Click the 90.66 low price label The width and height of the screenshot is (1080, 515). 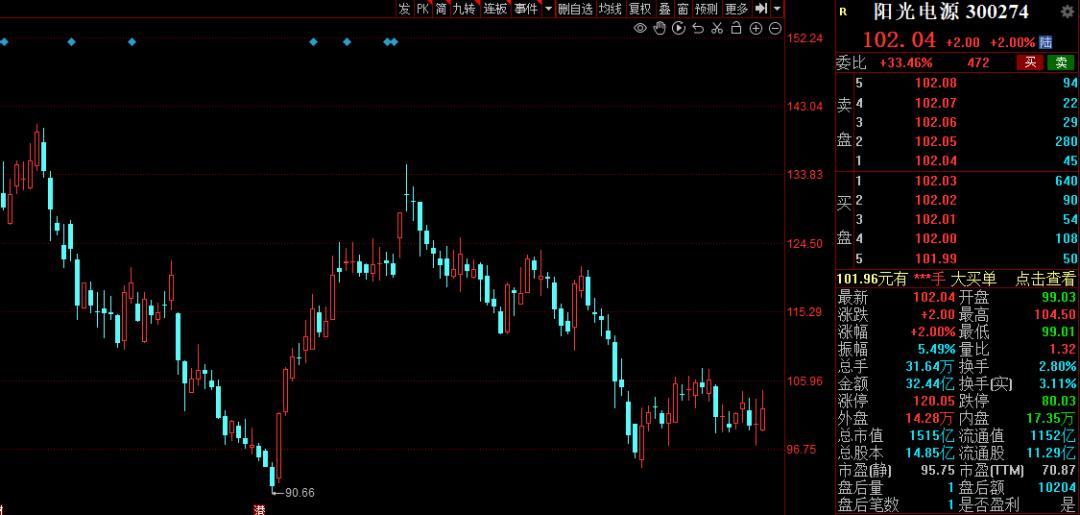pos(300,492)
